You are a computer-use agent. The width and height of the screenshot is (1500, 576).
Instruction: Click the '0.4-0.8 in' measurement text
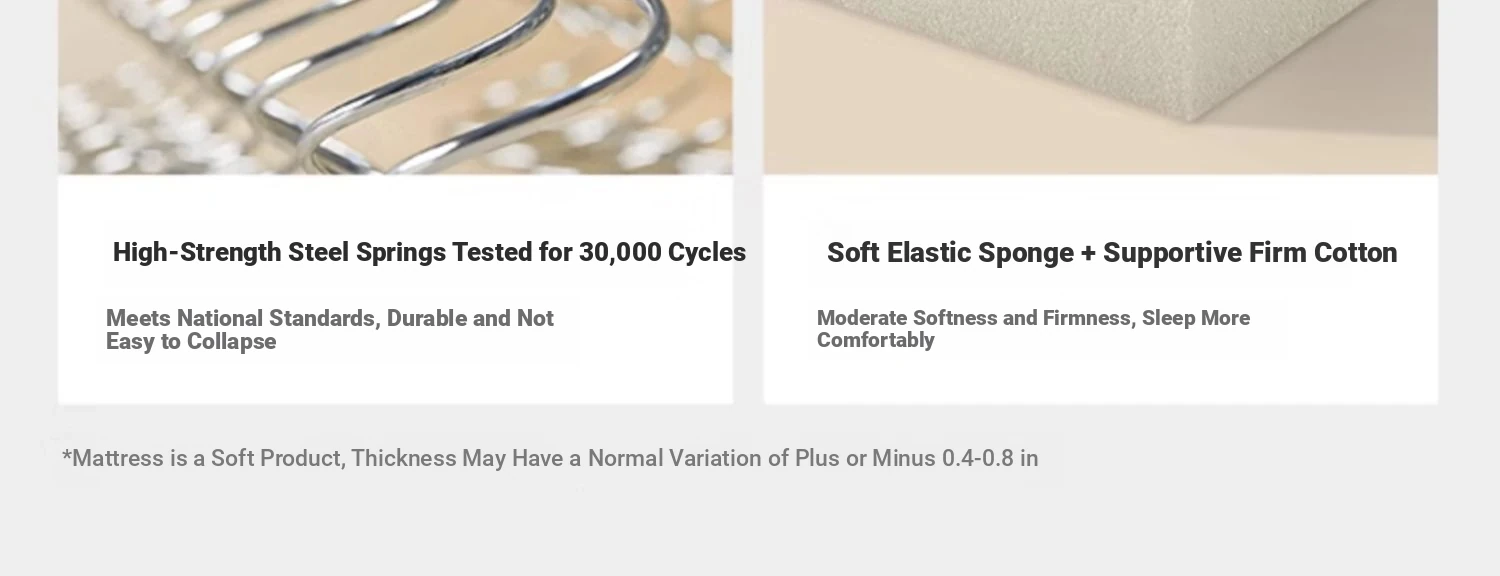coord(990,459)
